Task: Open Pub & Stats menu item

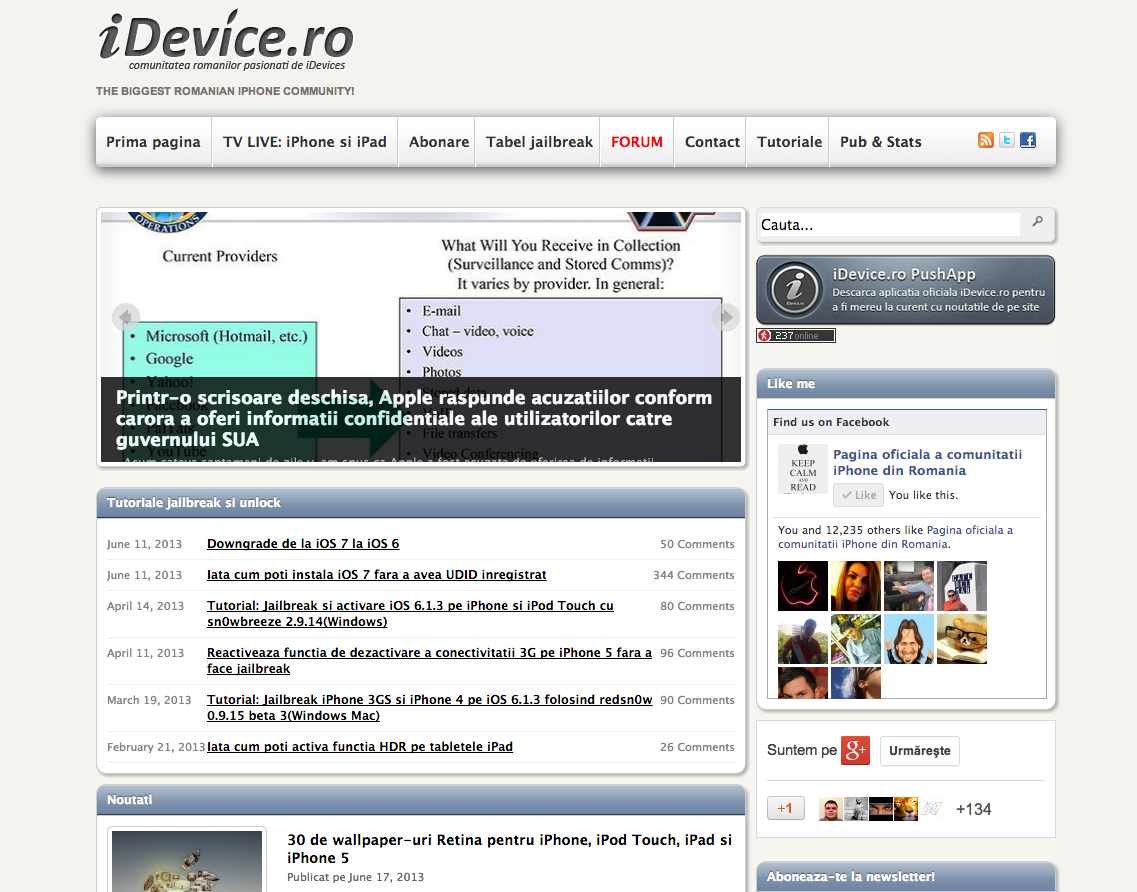Action: [x=880, y=142]
